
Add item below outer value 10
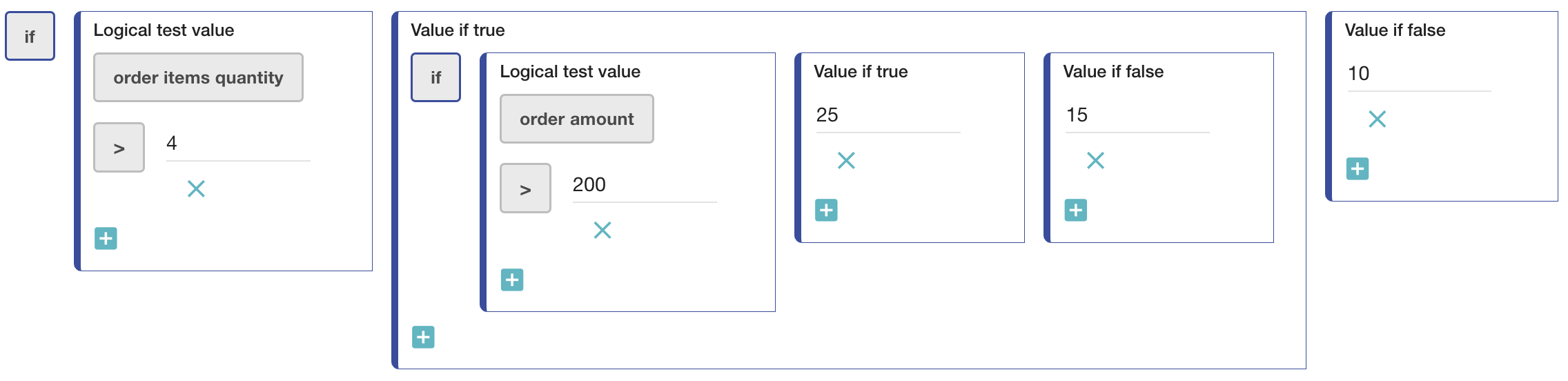[x=1358, y=169]
